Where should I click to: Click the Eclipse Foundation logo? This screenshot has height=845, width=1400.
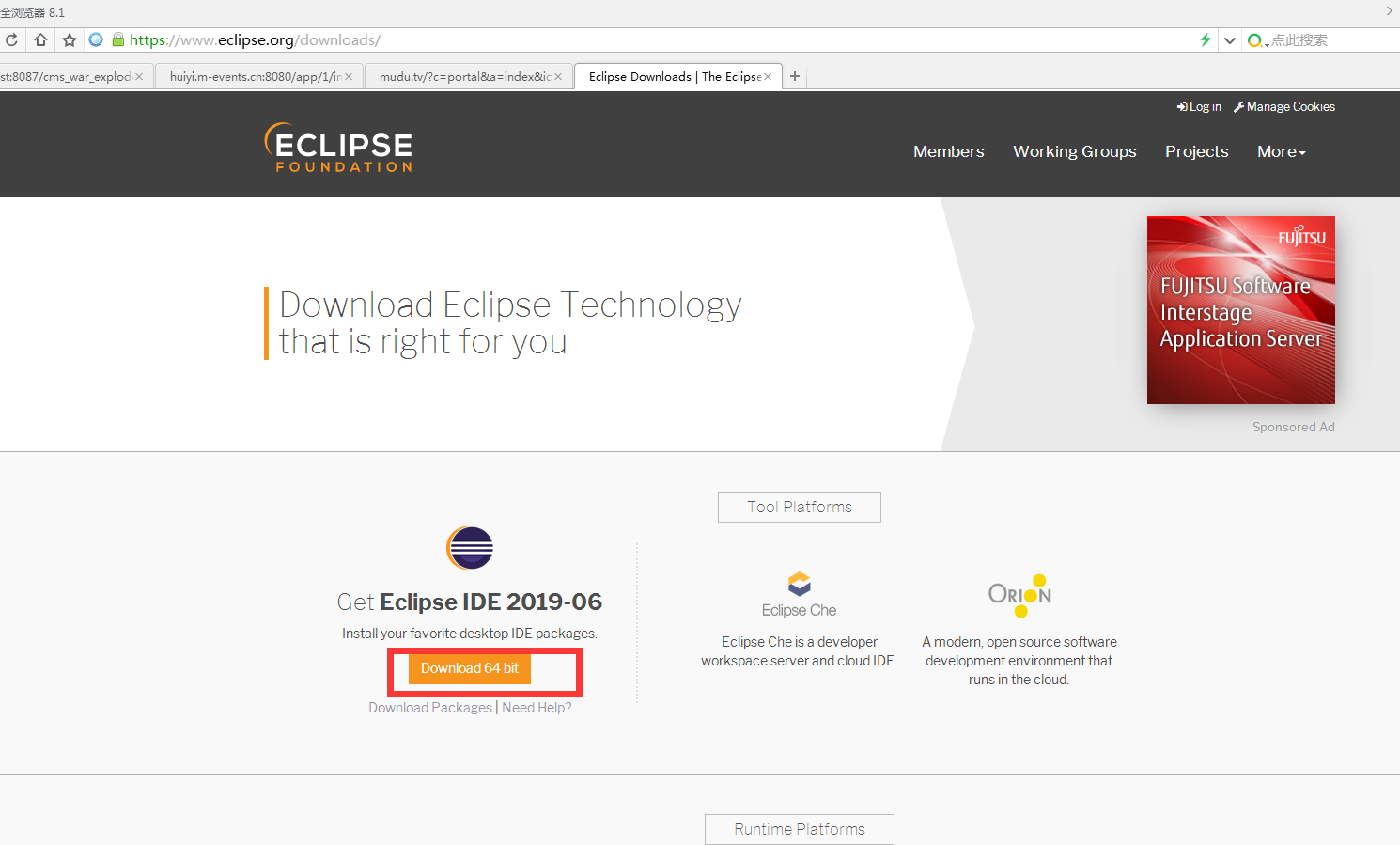tap(338, 148)
